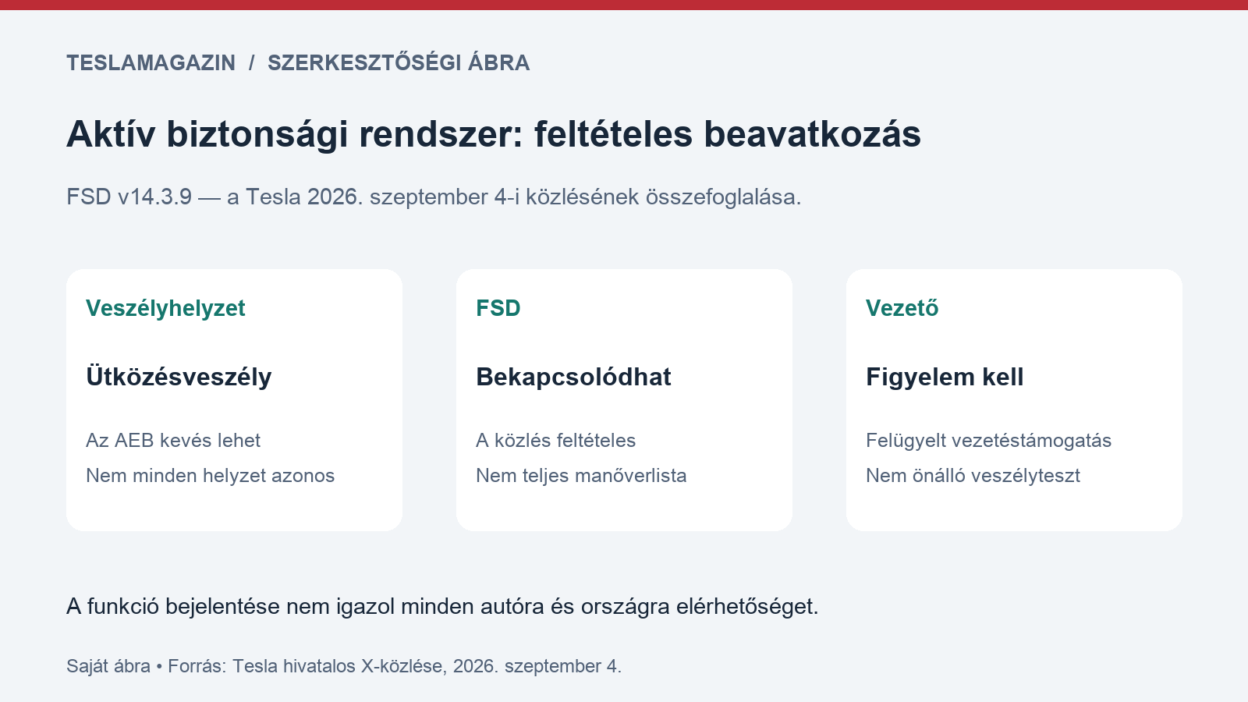Click the line 'Felügyelt vezetéstámogatás'
Viewport: 1248px width, 702px height.
coord(989,440)
